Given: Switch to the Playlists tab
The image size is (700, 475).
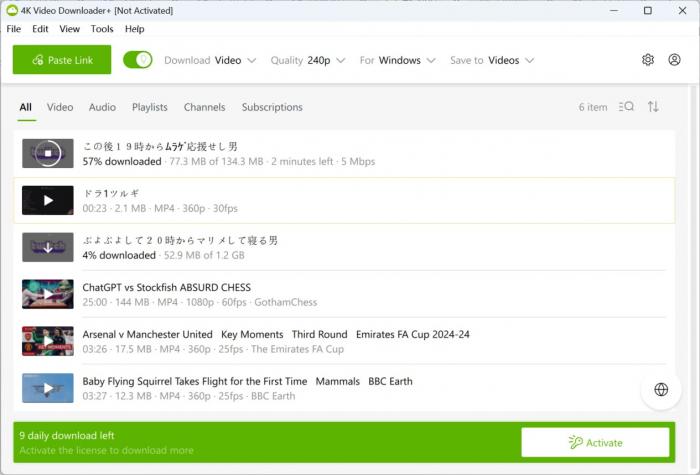Looking at the screenshot, I should tap(150, 107).
